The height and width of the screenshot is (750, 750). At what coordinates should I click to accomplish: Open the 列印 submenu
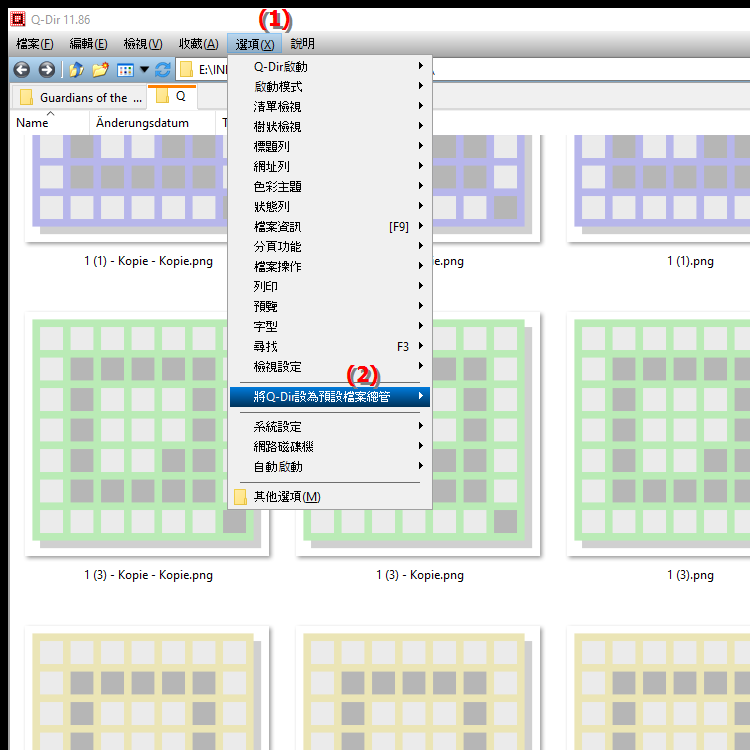(x=330, y=287)
